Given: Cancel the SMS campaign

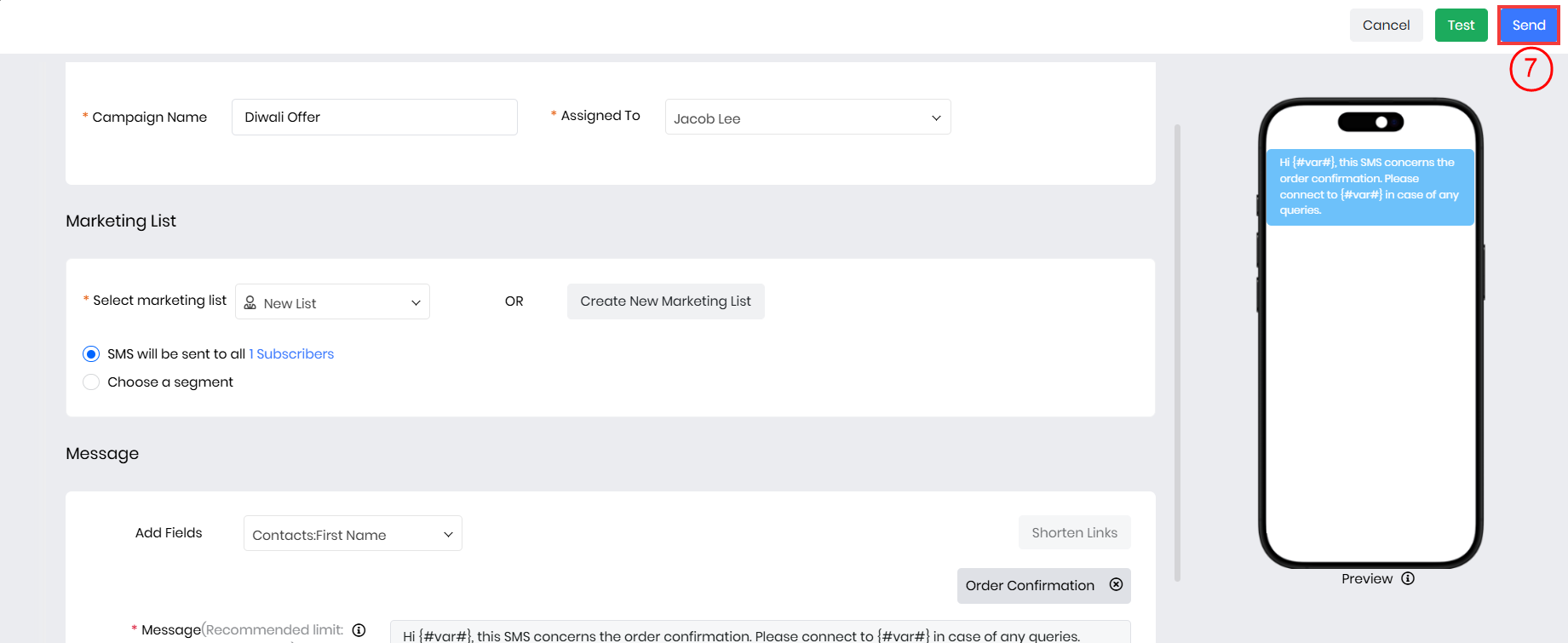Looking at the screenshot, I should [x=1386, y=26].
